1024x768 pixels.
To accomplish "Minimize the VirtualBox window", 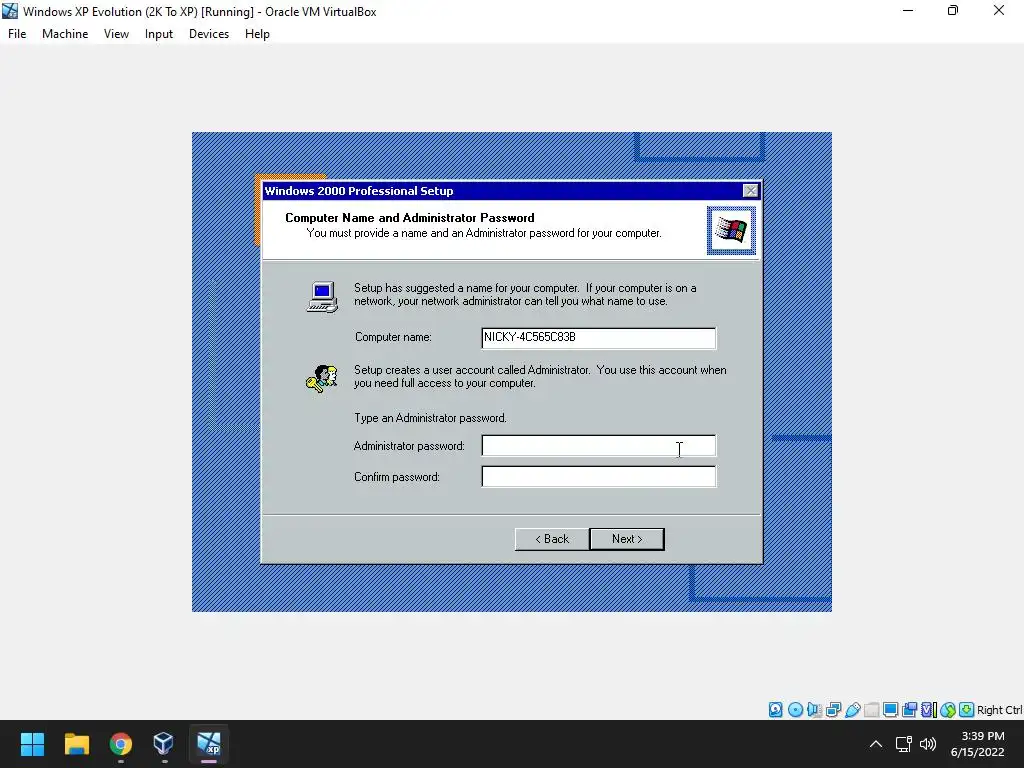I will coord(908,10).
